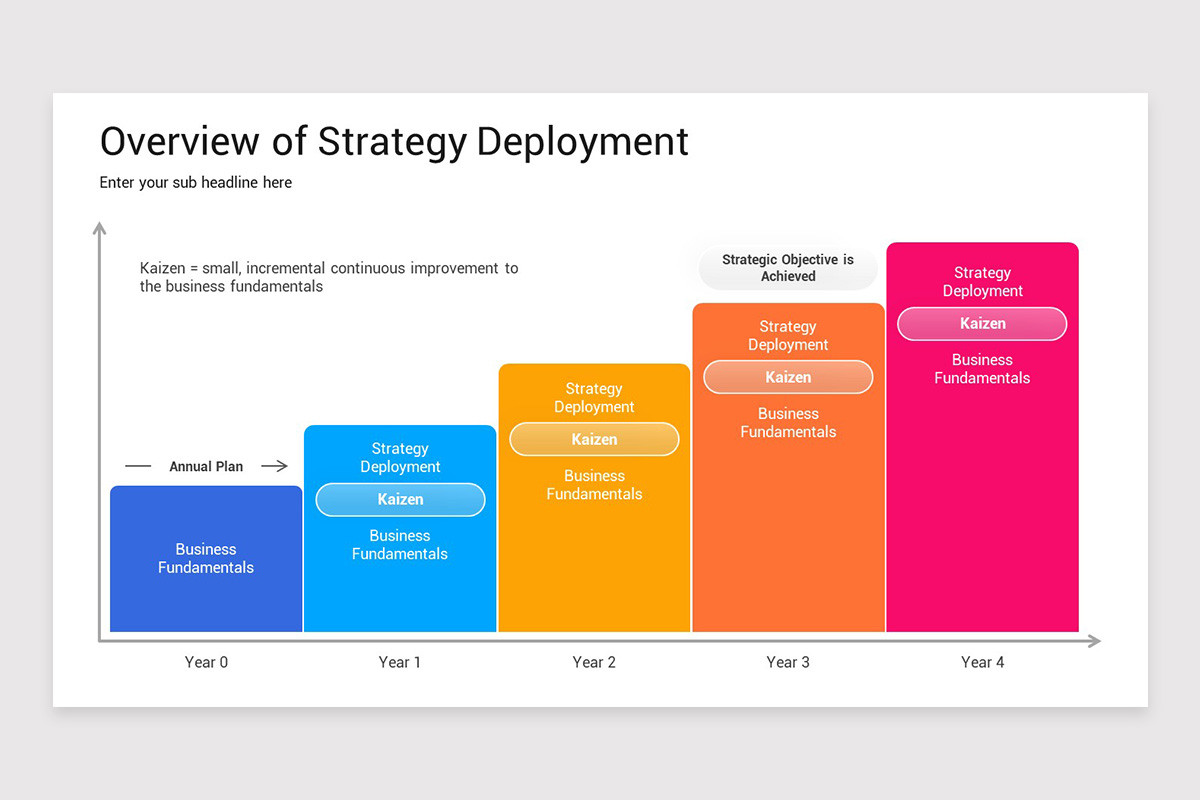Click the Overview of Strategy Deployment title

point(394,141)
